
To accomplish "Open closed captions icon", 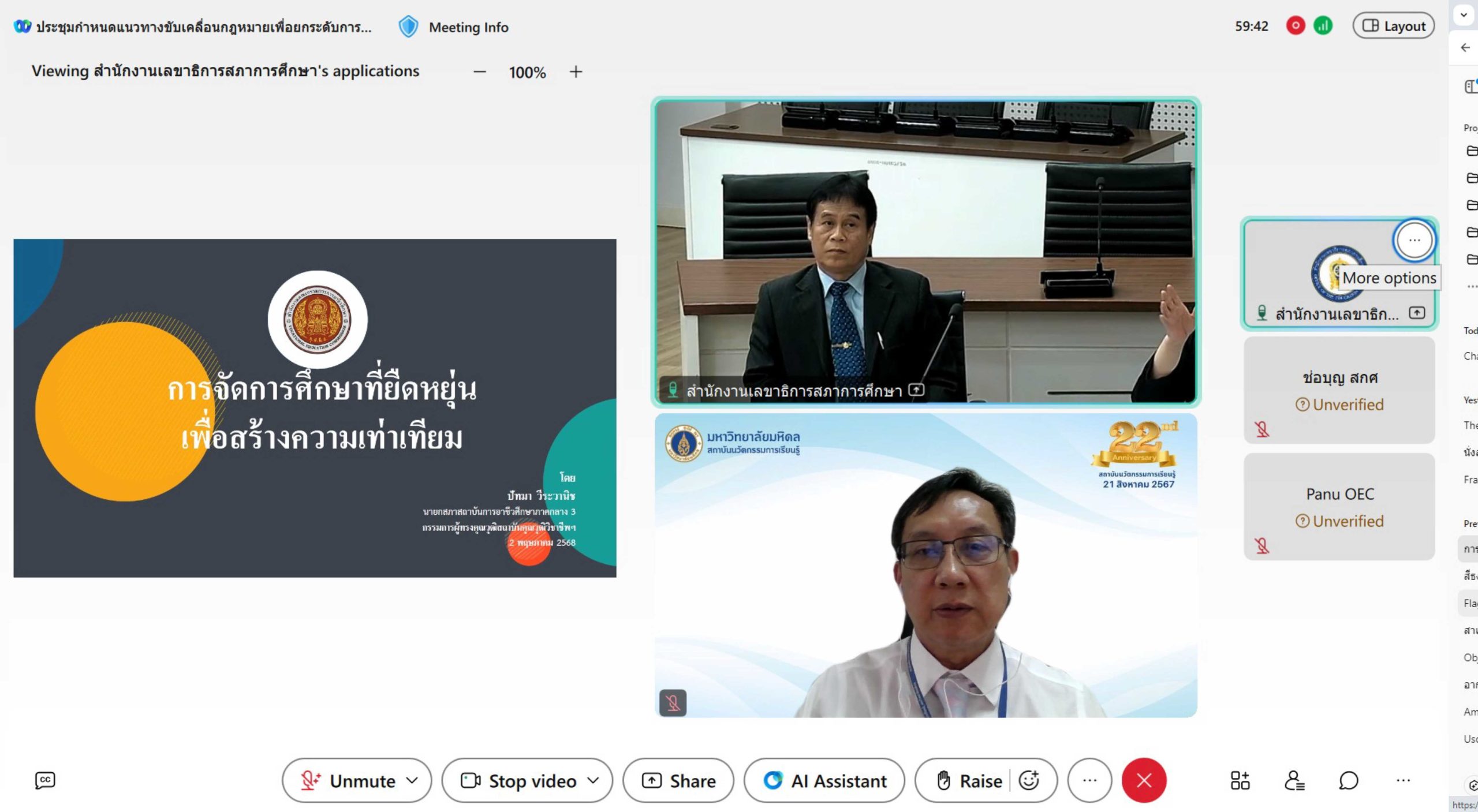I will tap(45, 780).
